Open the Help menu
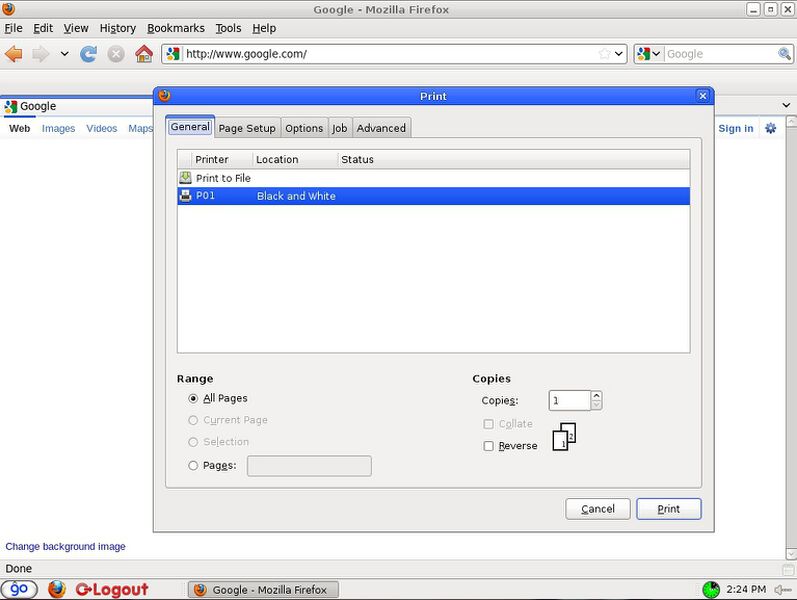 (x=264, y=28)
